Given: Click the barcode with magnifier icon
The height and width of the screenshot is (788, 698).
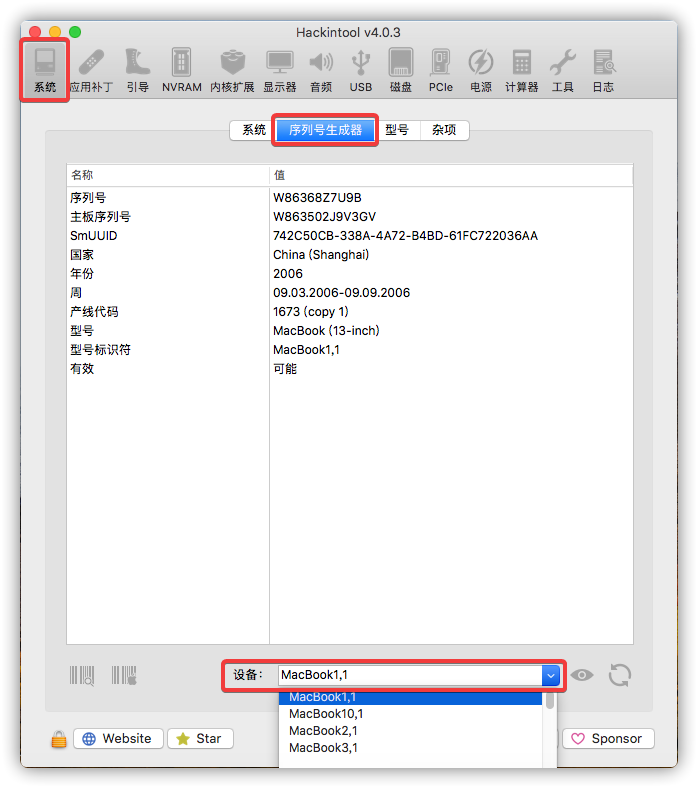Looking at the screenshot, I should [x=82, y=675].
